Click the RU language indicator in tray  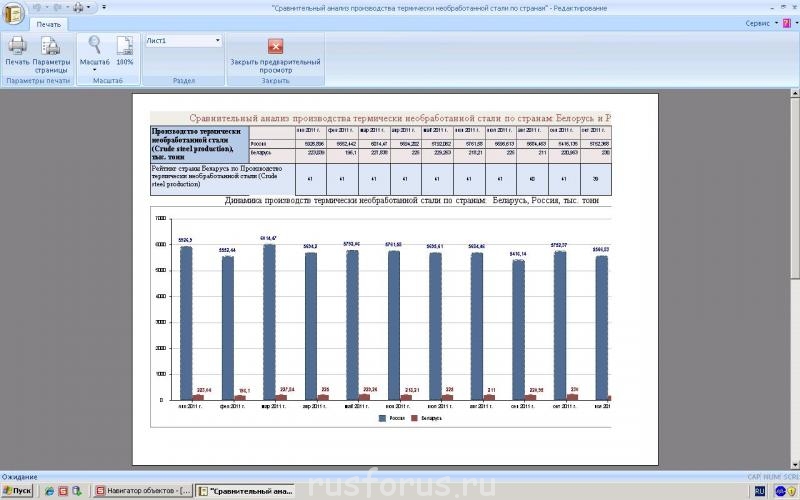[x=758, y=491]
